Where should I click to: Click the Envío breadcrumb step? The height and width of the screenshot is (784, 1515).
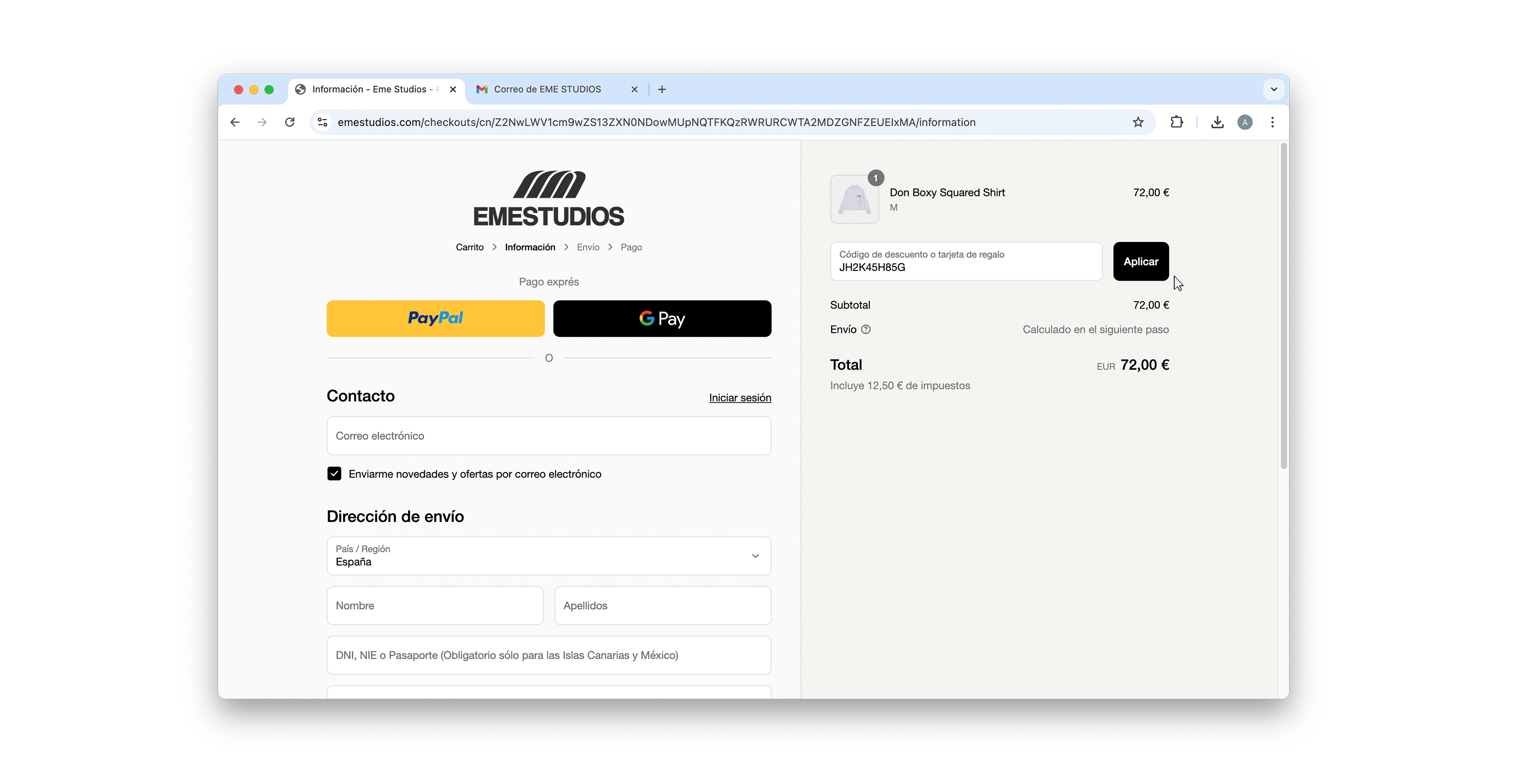tap(588, 247)
